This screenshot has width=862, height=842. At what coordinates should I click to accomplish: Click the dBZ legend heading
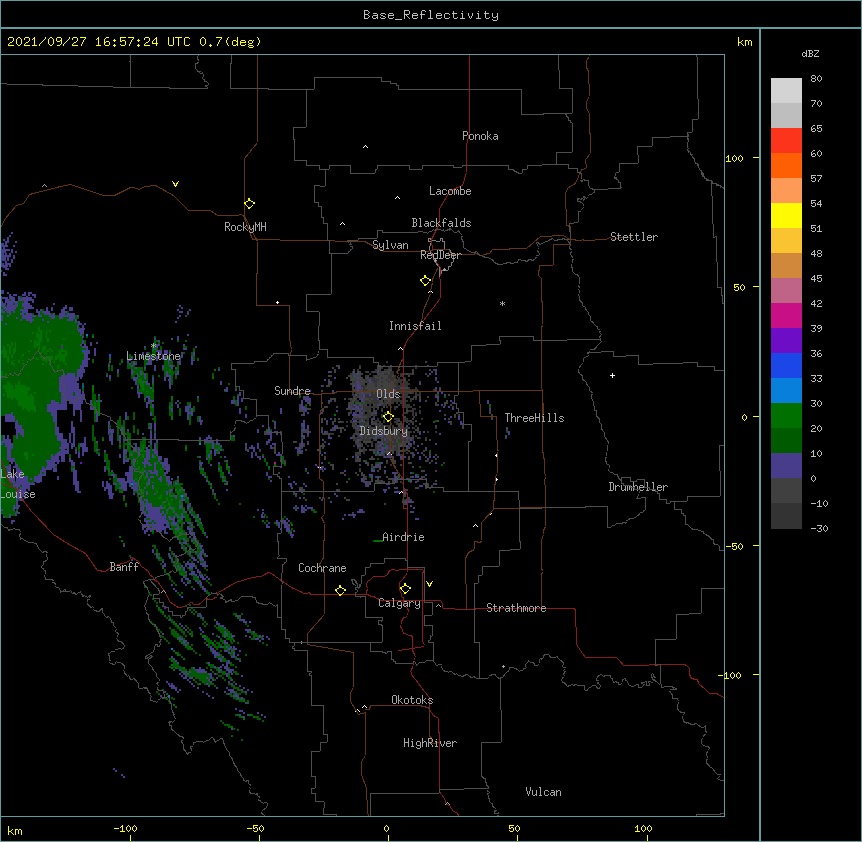810,53
